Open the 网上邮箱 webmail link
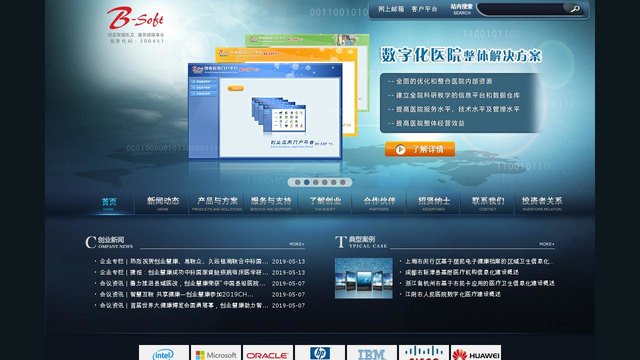This screenshot has width=640, height=360. pyautogui.click(x=391, y=9)
